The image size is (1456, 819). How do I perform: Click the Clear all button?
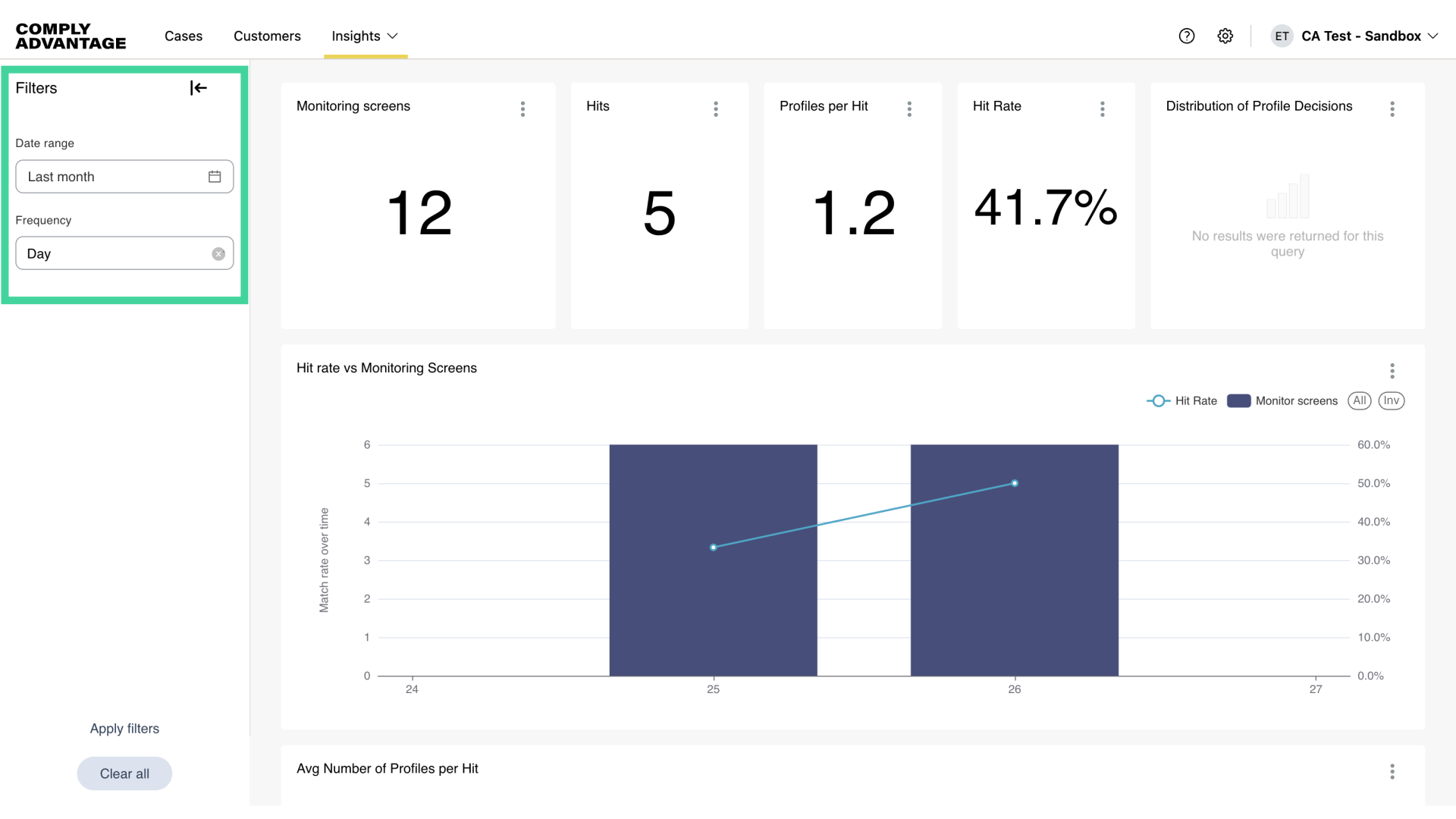pos(124,773)
